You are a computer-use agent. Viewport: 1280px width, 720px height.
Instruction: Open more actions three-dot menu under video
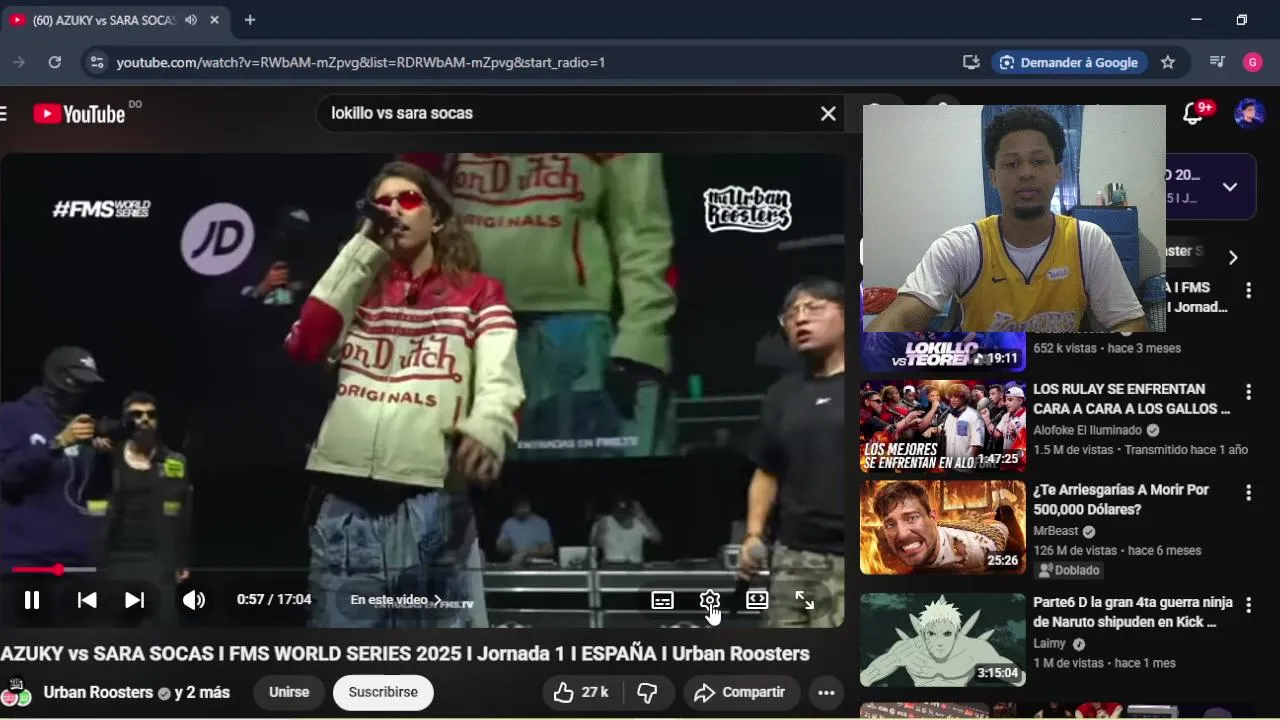pos(826,692)
